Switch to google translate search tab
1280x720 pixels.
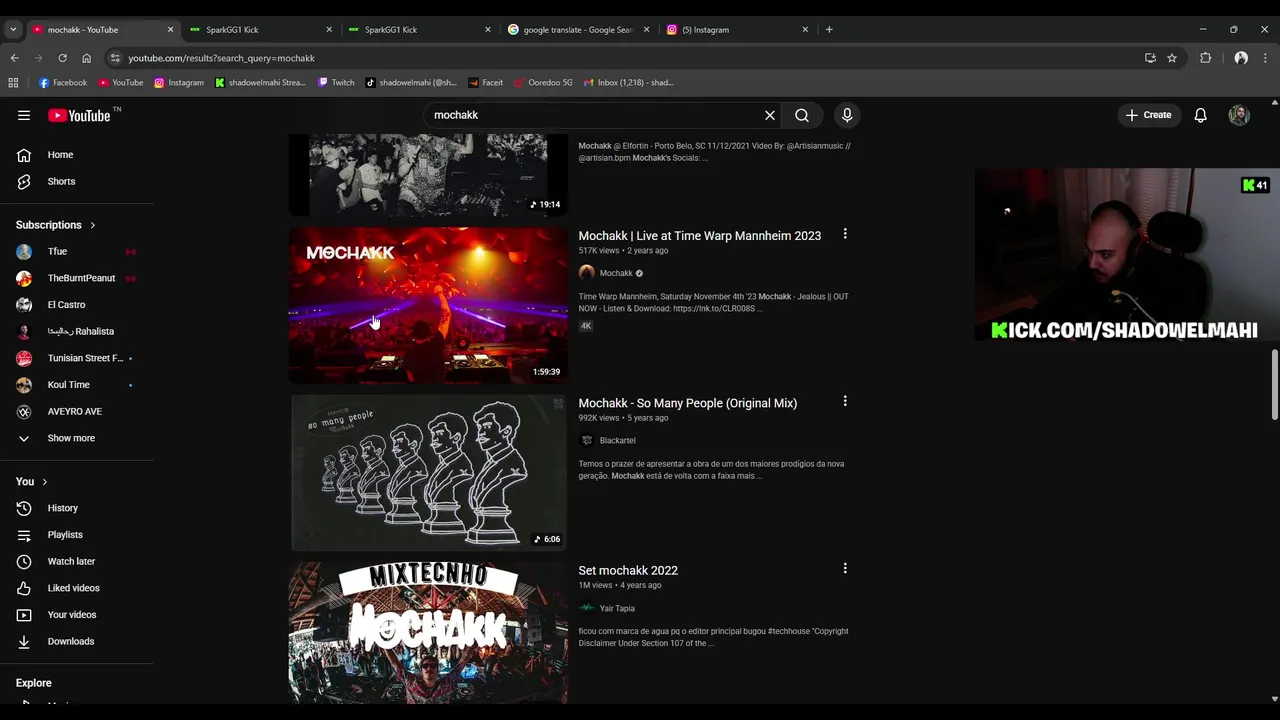[579, 30]
